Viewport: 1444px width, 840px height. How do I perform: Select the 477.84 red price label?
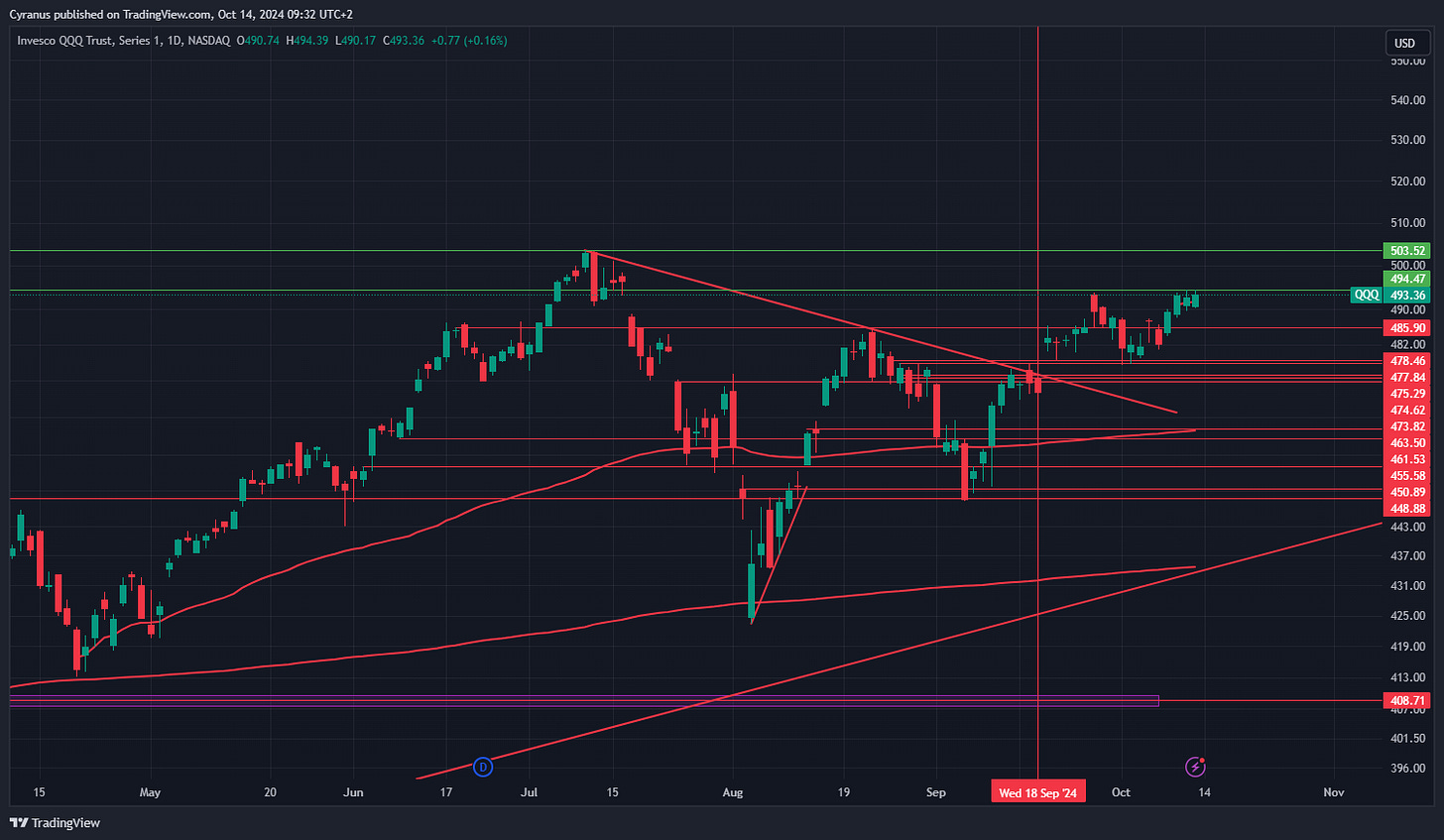coord(1407,377)
